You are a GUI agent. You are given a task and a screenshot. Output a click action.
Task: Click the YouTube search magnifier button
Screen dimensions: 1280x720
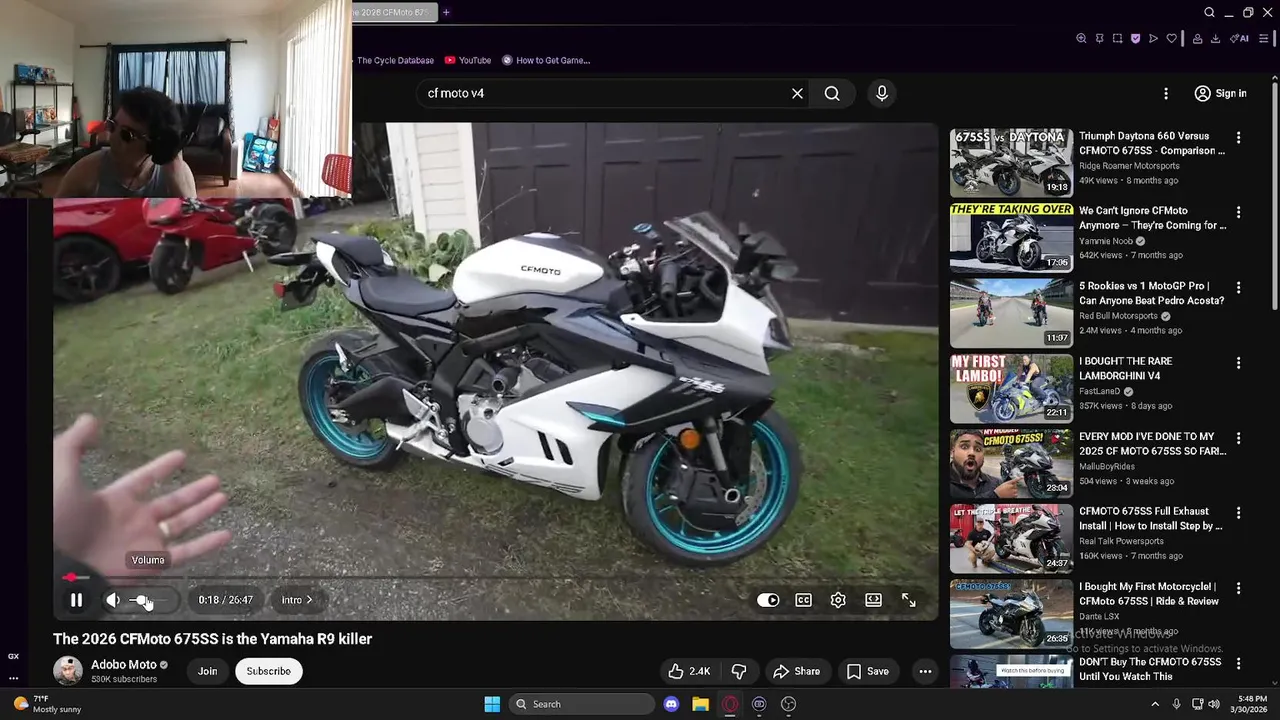(832, 93)
